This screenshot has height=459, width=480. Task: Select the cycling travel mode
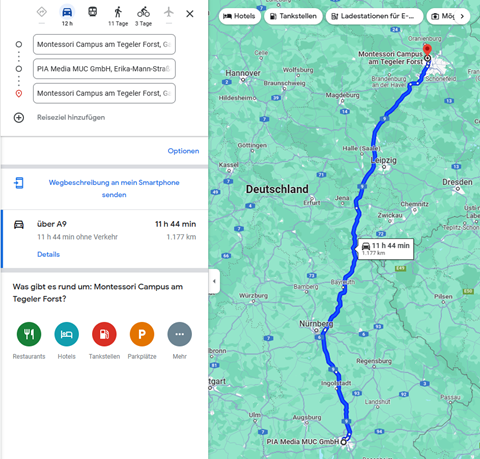(x=143, y=12)
